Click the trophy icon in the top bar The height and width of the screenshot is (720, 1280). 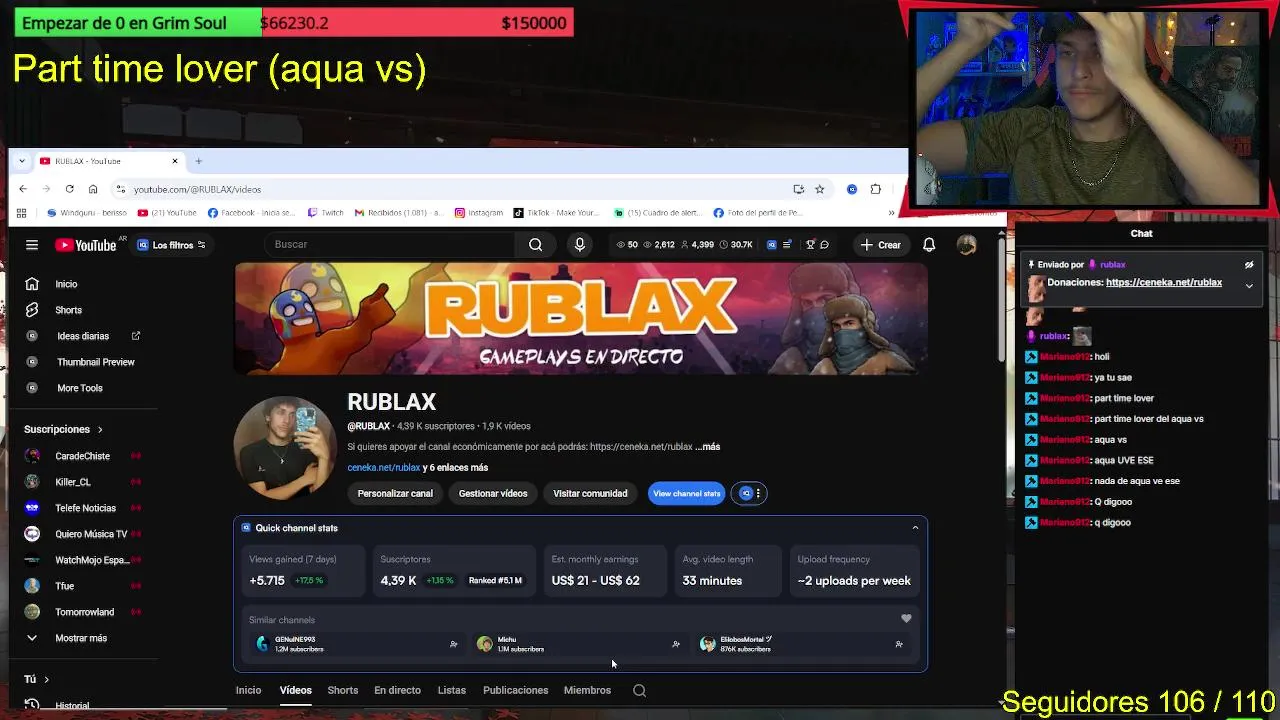pyautogui.click(x=811, y=245)
